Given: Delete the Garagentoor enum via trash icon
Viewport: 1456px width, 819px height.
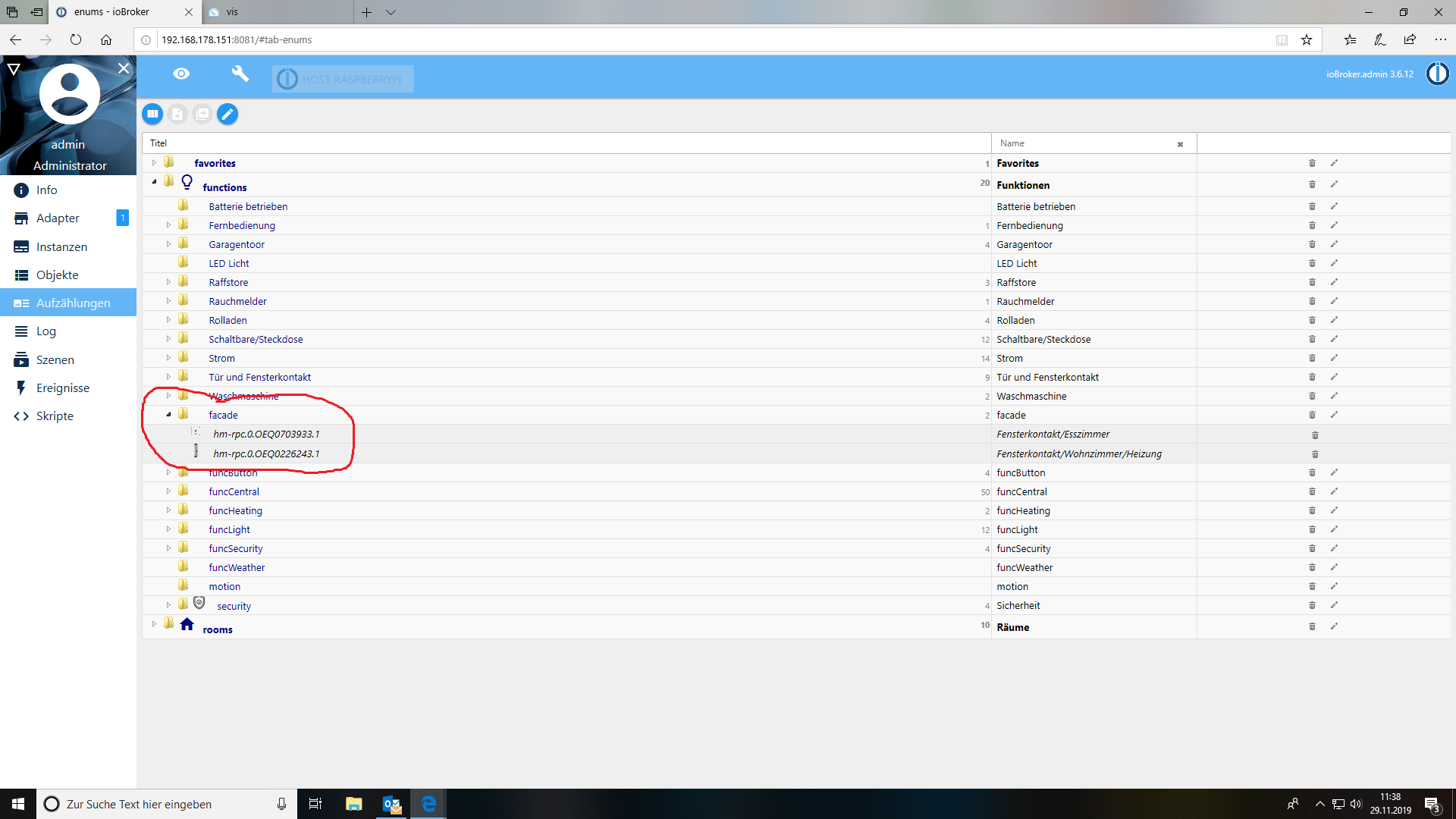Looking at the screenshot, I should (x=1312, y=244).
